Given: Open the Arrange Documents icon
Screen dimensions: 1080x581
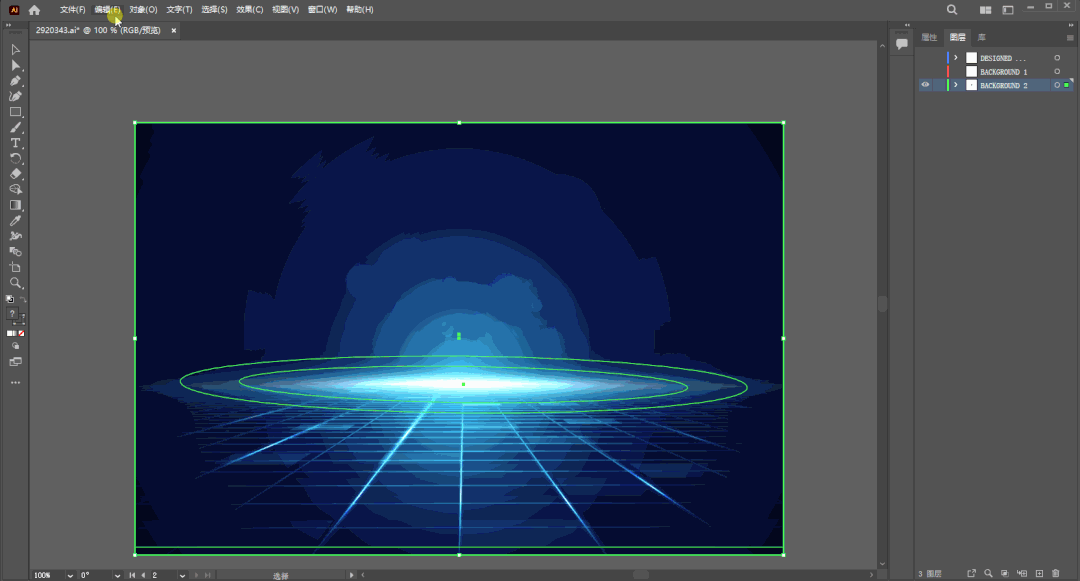Looking at the screenshot, I should [986, 10].
